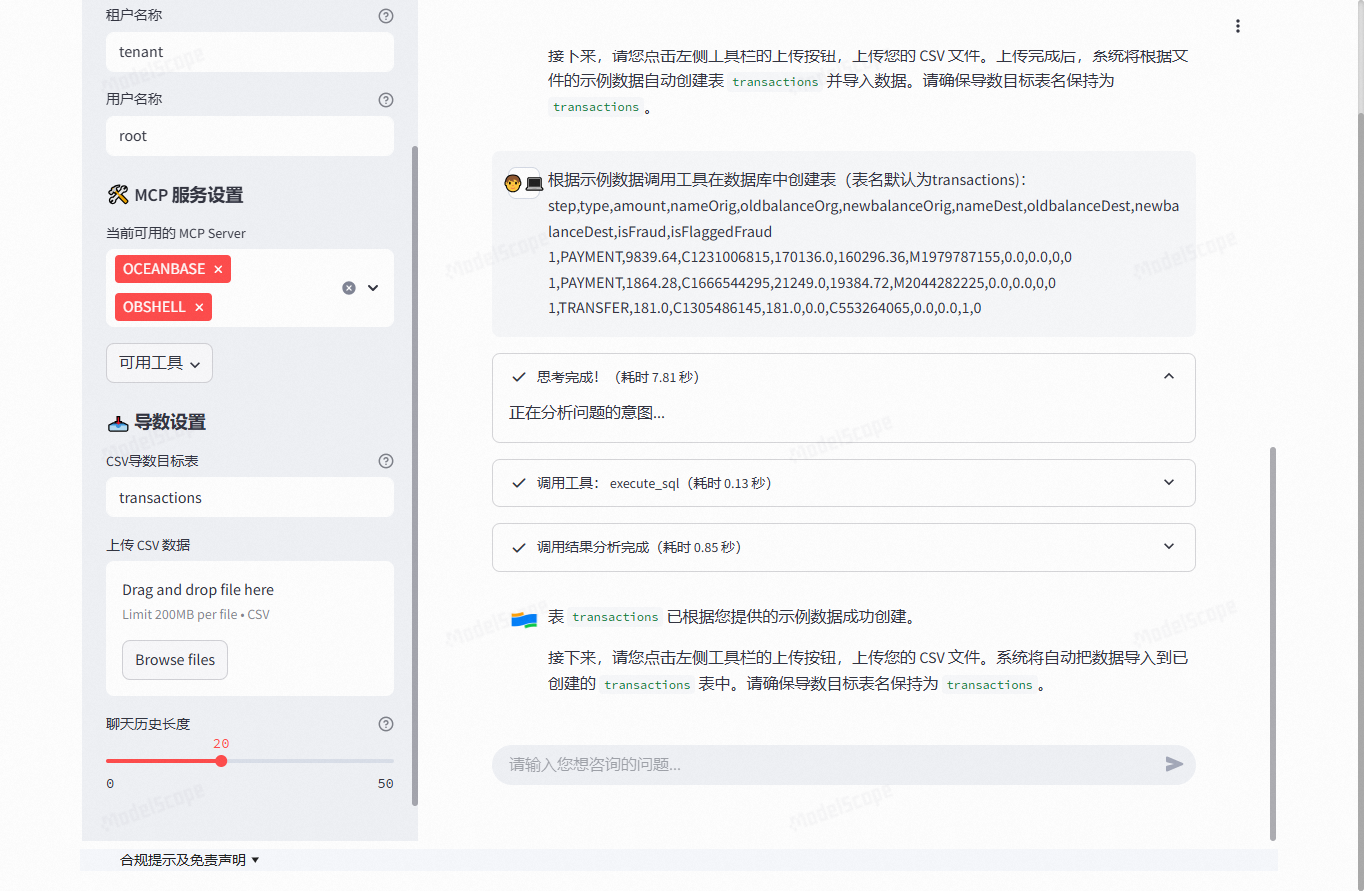1364x891 pixels.
Task: Click the chat question input box
Action: (800, 764)
